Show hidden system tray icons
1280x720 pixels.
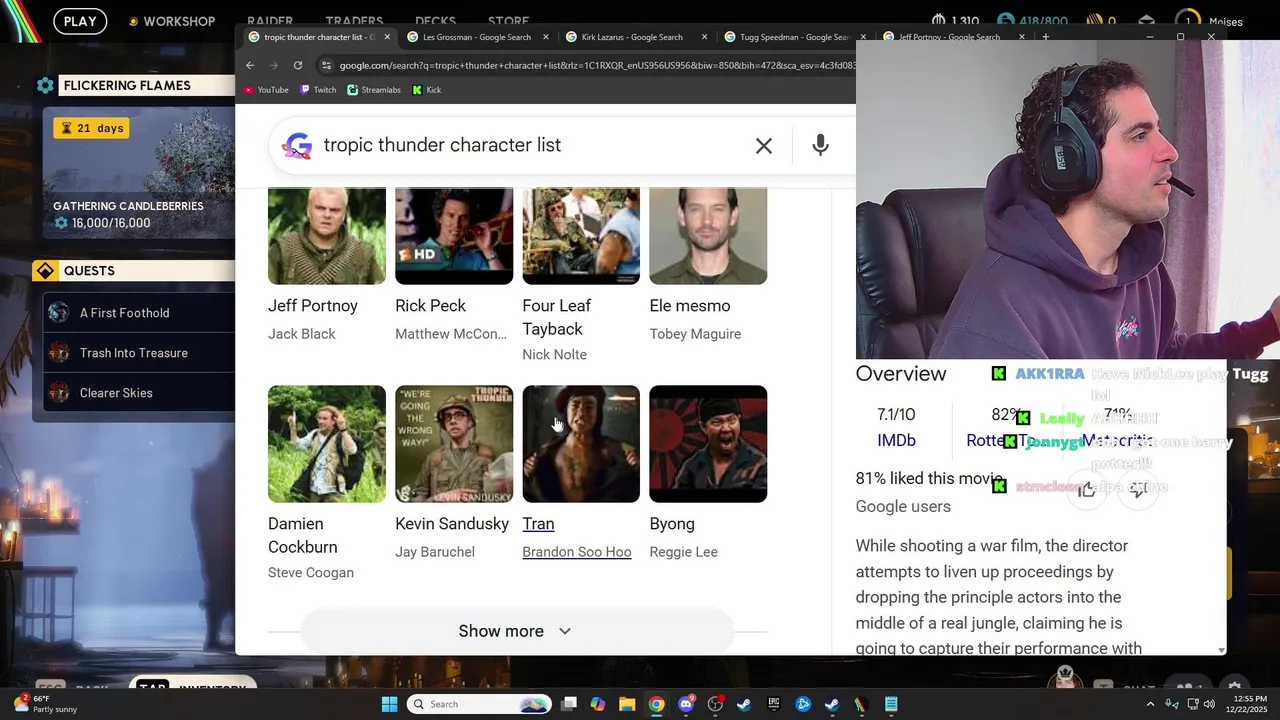point(1150,704)
